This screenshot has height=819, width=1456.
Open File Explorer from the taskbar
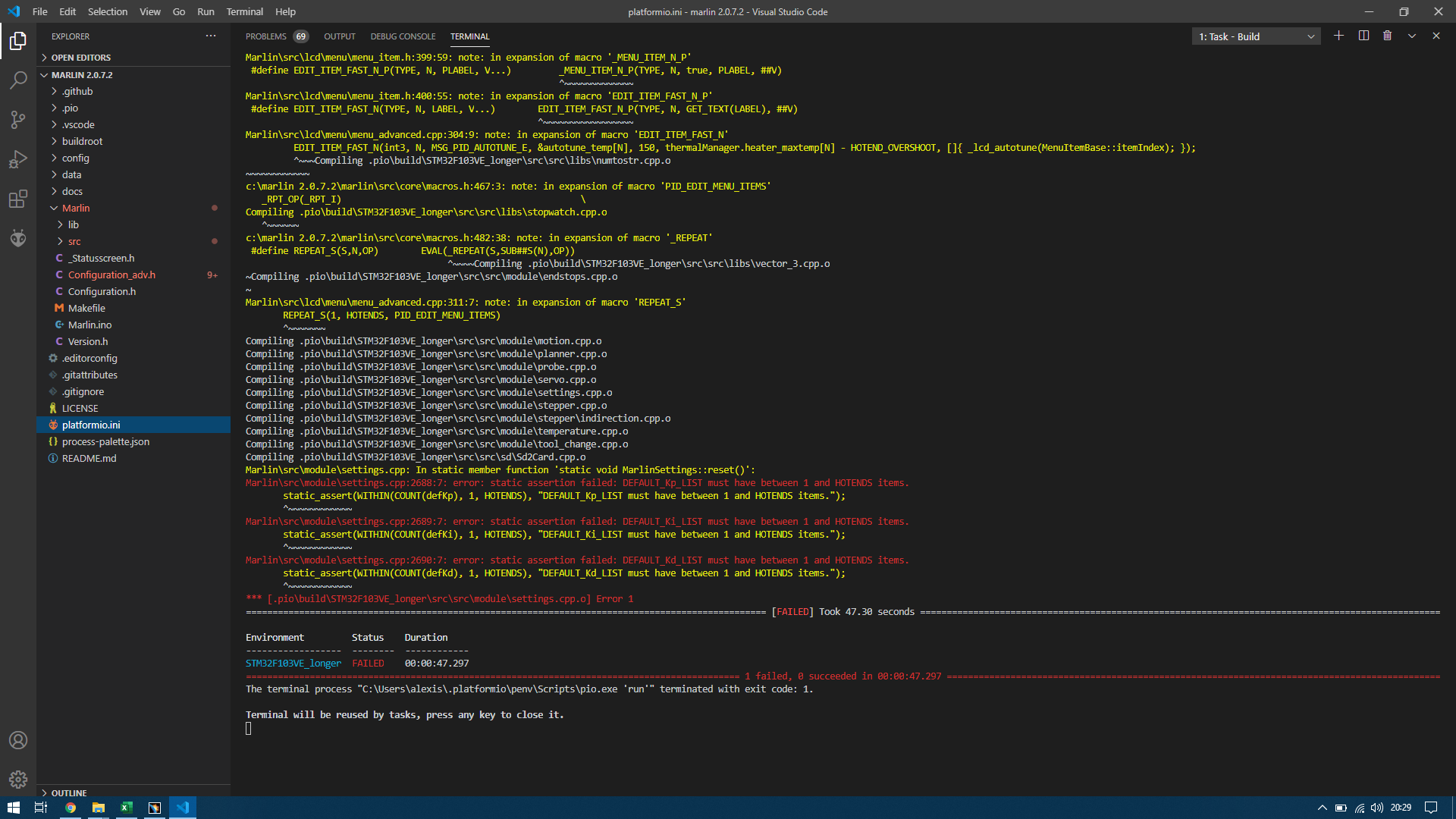pyautogui.click(x=99, y=808)
